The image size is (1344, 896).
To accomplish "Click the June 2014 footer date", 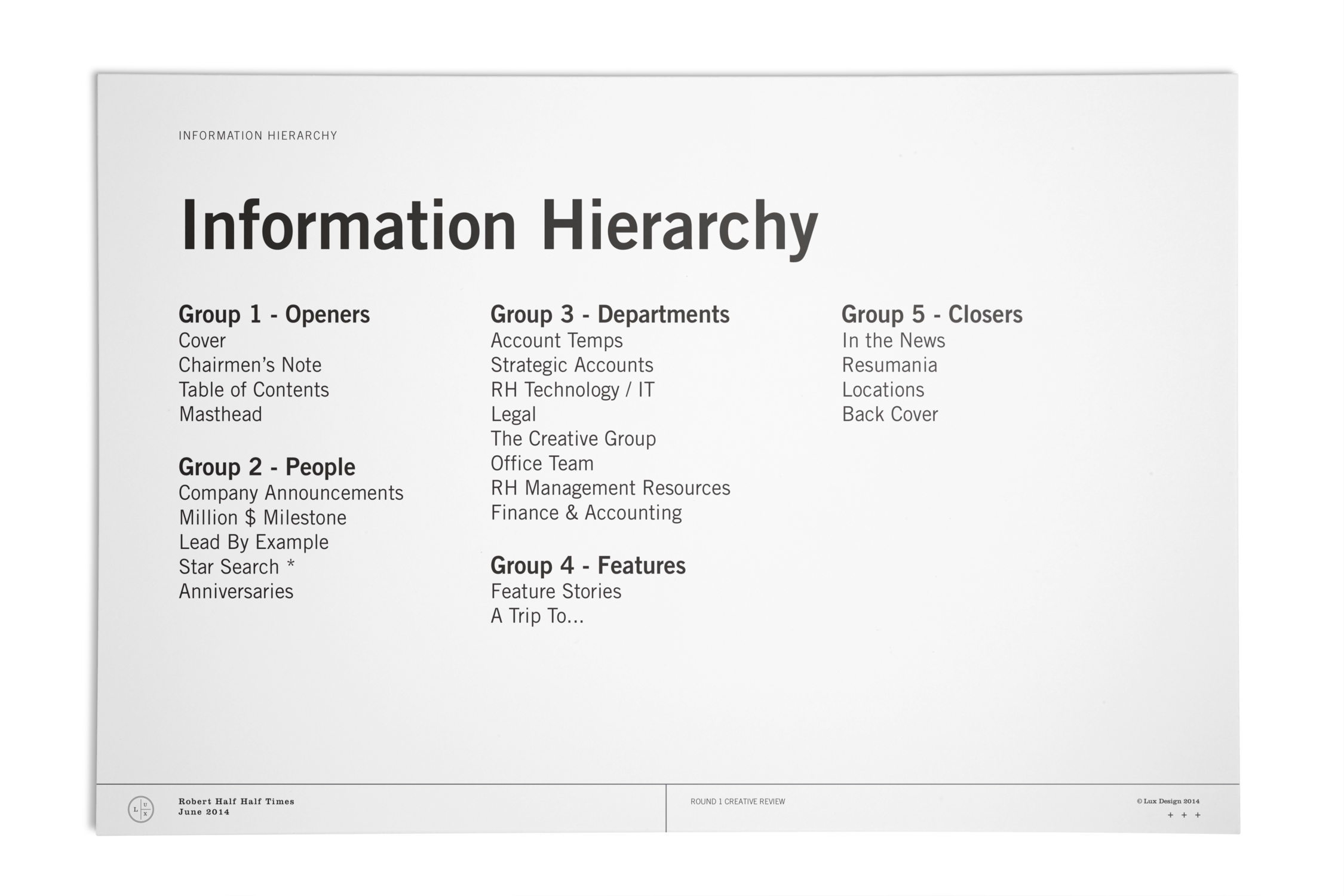I will (x=204, y=812).
